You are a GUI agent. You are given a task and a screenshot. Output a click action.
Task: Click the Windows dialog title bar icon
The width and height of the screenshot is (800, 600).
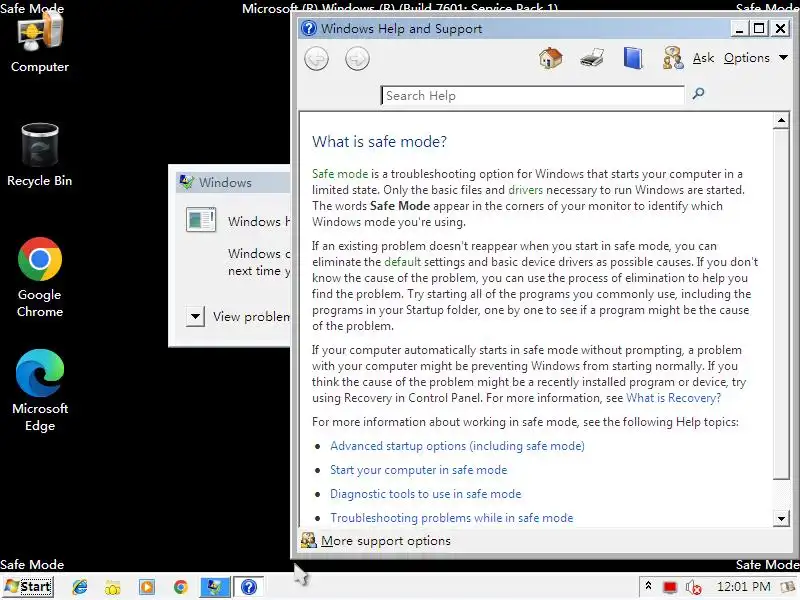[186, 182]
